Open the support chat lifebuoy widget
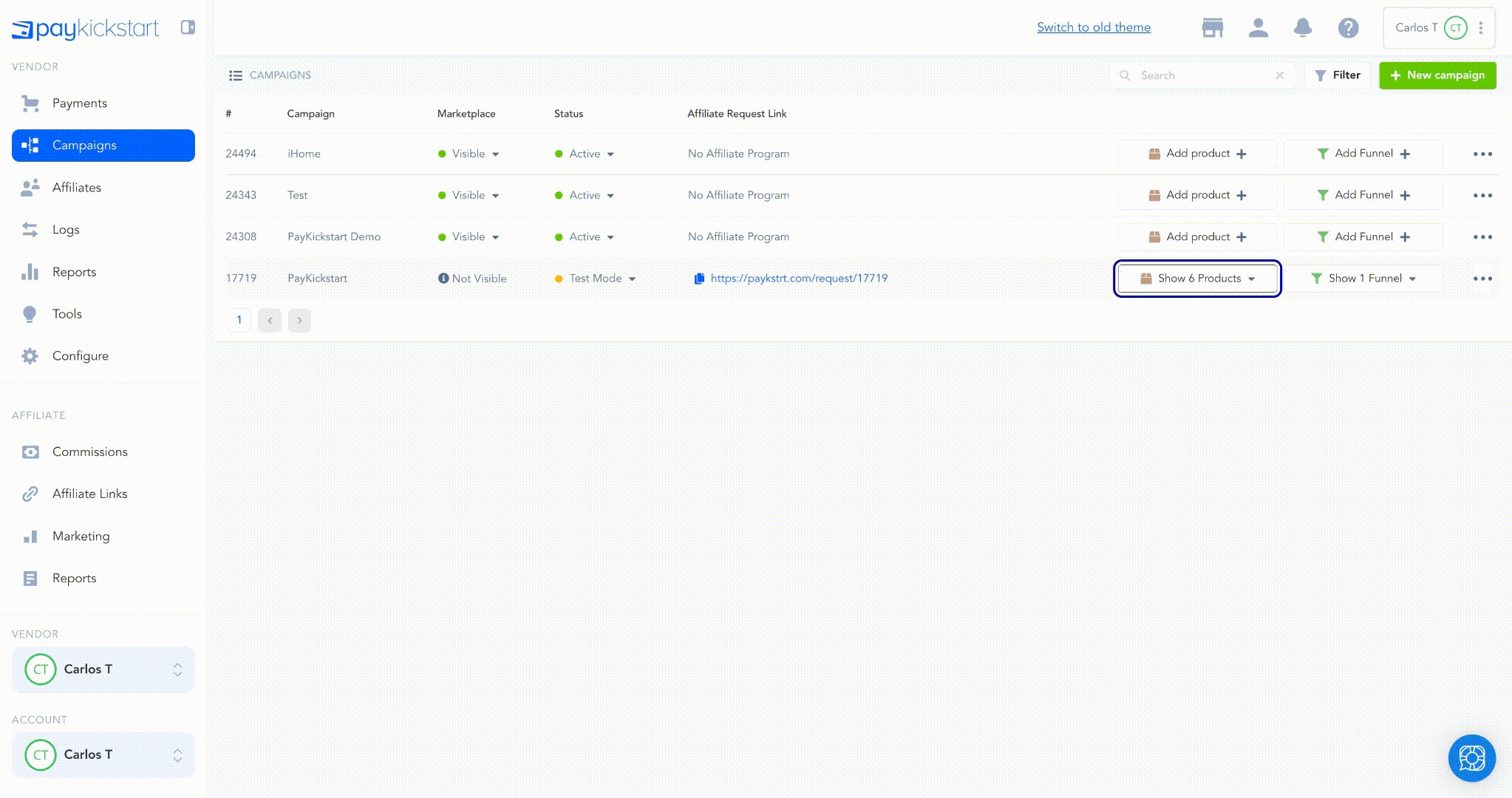 pyautogui.click(x=1472, y=758)
